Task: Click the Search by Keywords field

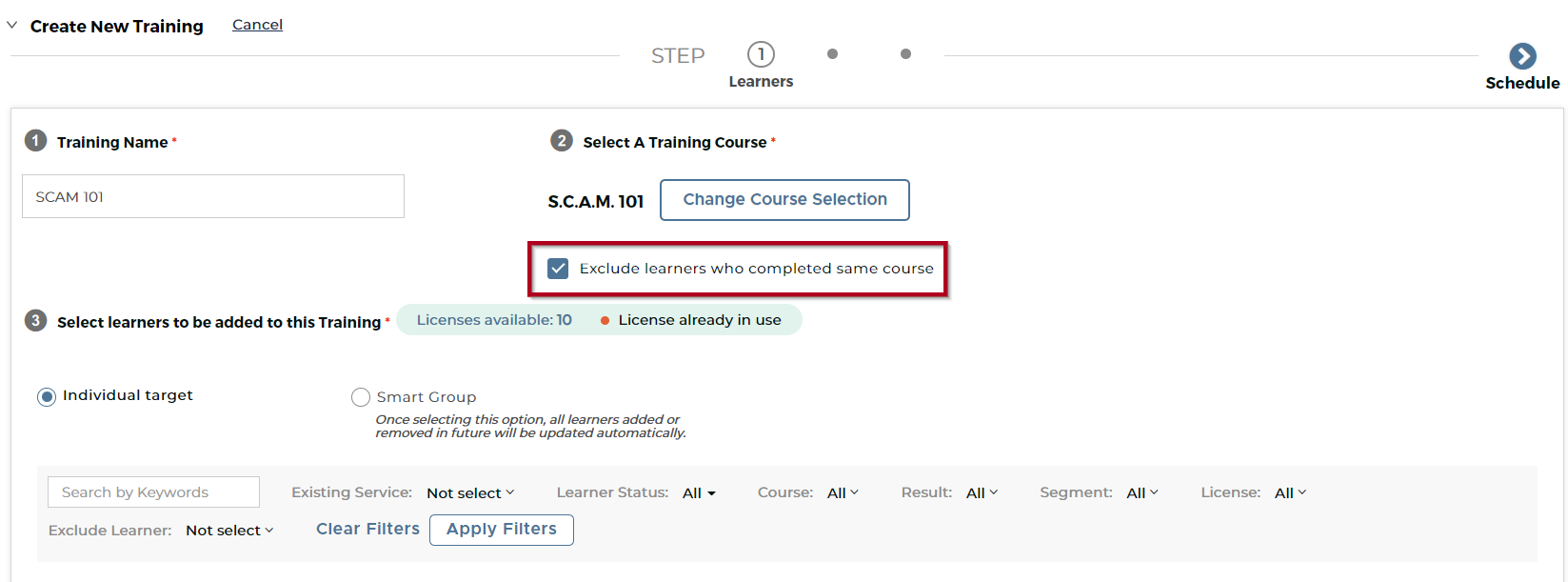Action: [153, 492]
